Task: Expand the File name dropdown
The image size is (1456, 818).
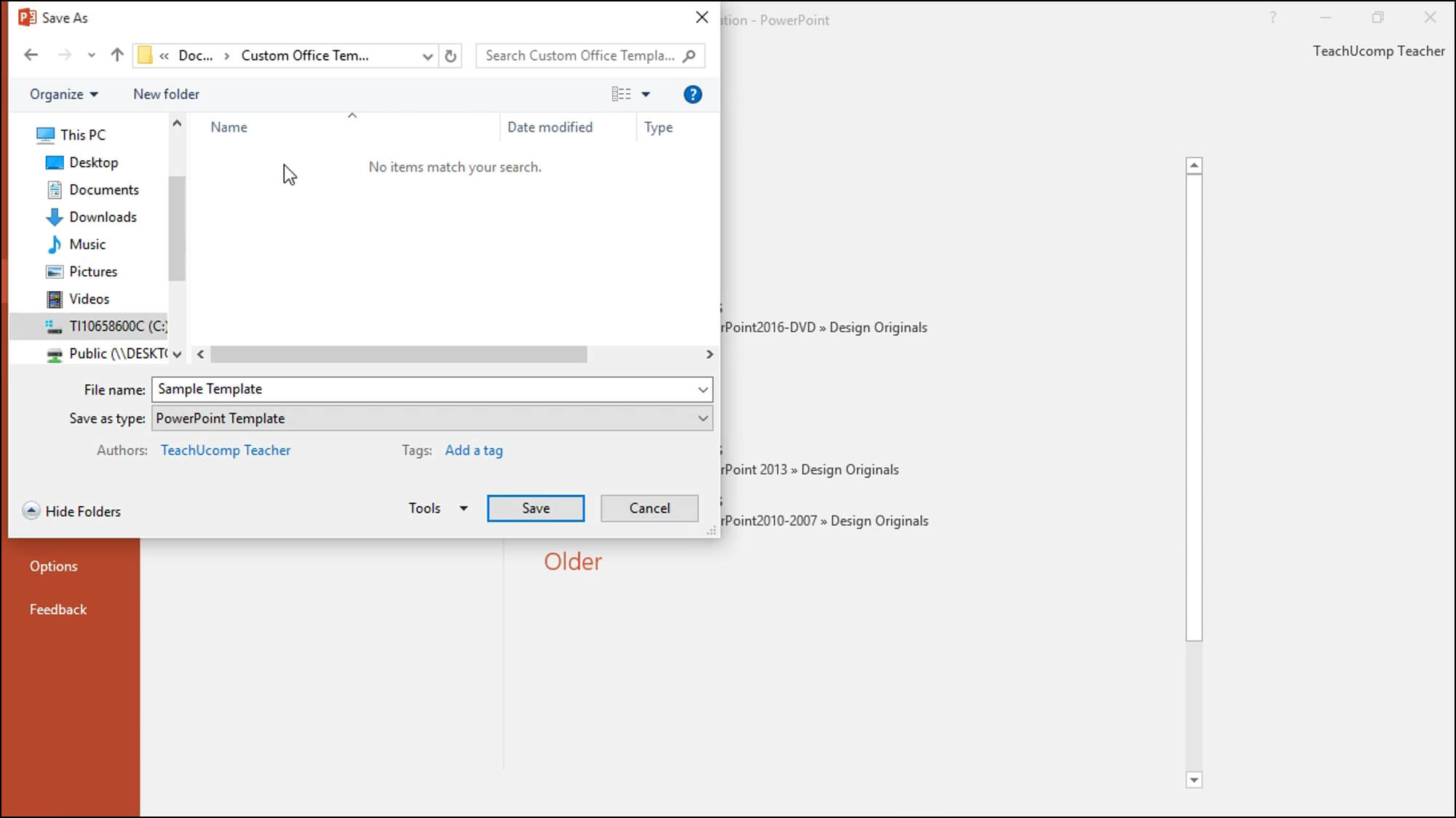Action: [703, 389]
